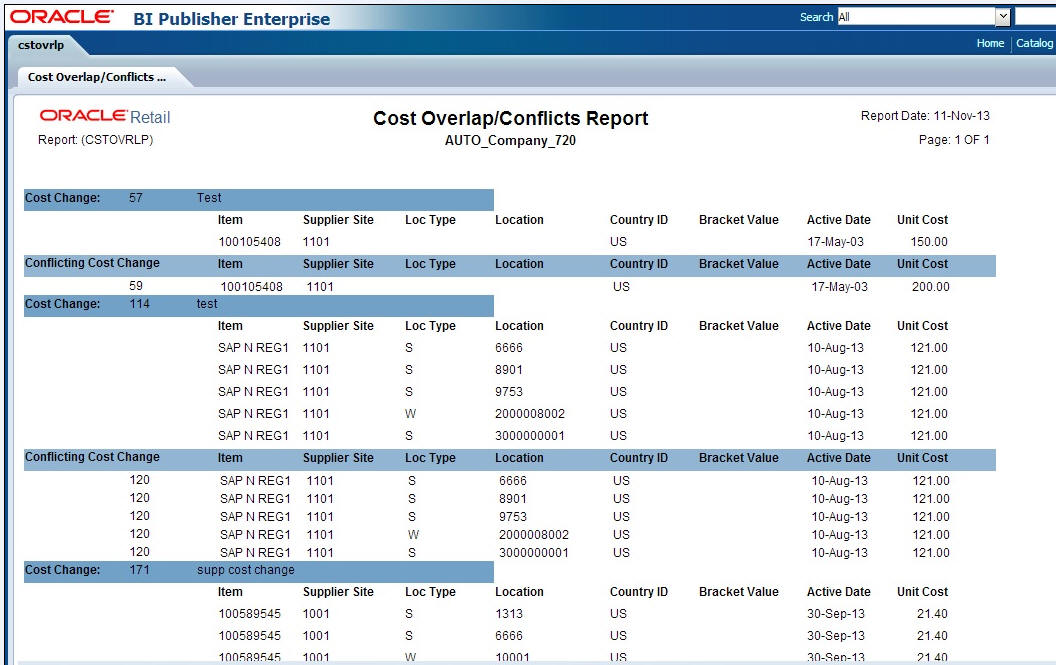Select the cstovrlp tab
Screen dimensions: 1056x665
click(x=41, y=45)
